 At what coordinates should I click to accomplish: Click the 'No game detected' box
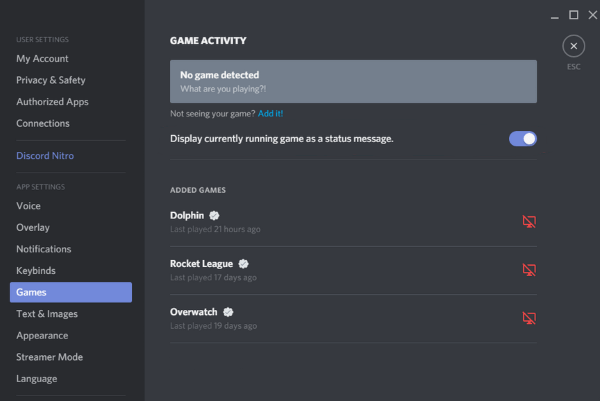click(353, 81)
